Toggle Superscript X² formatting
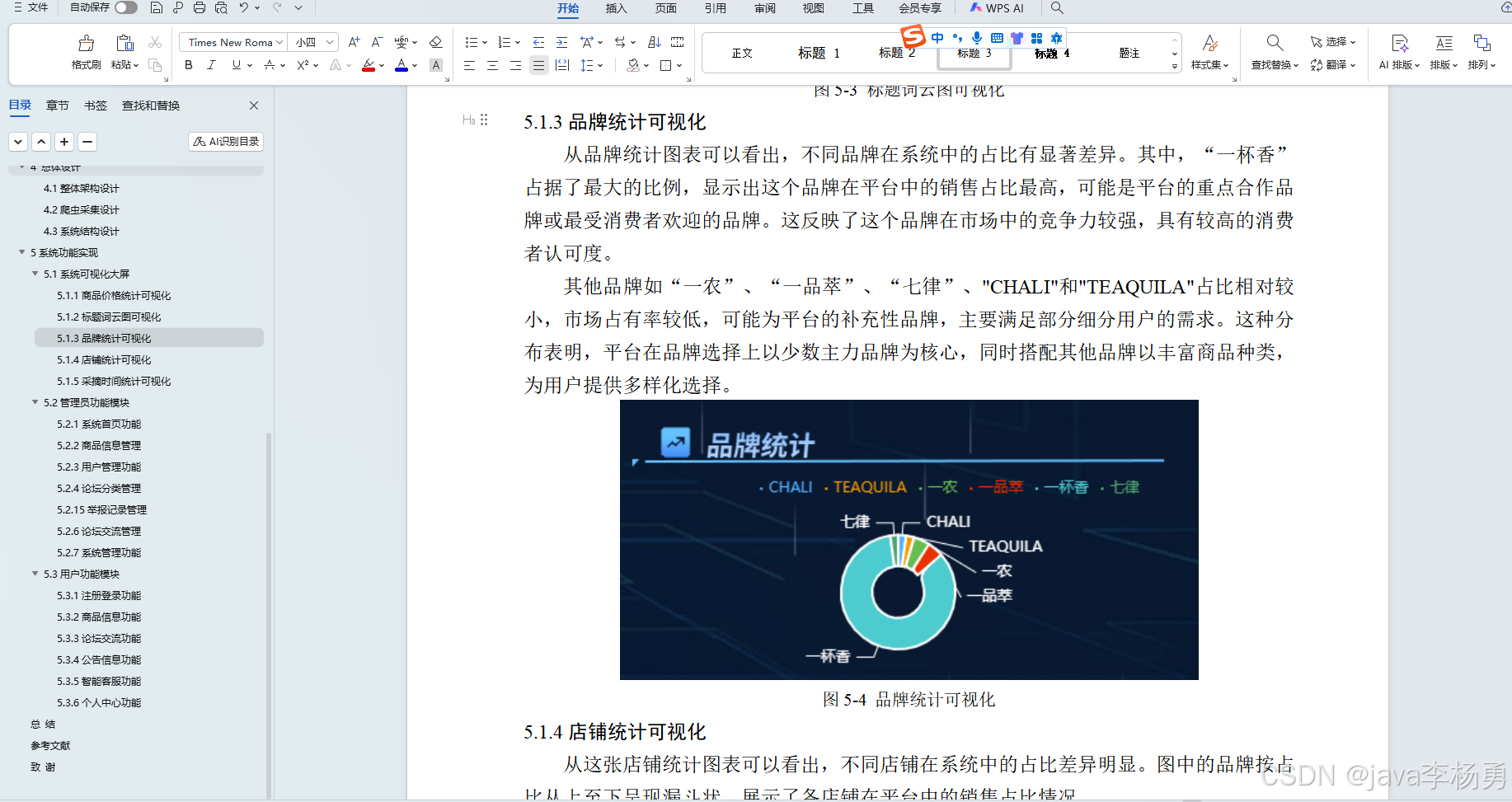This screenshot has height=802, width=1512. coord(303,65)
